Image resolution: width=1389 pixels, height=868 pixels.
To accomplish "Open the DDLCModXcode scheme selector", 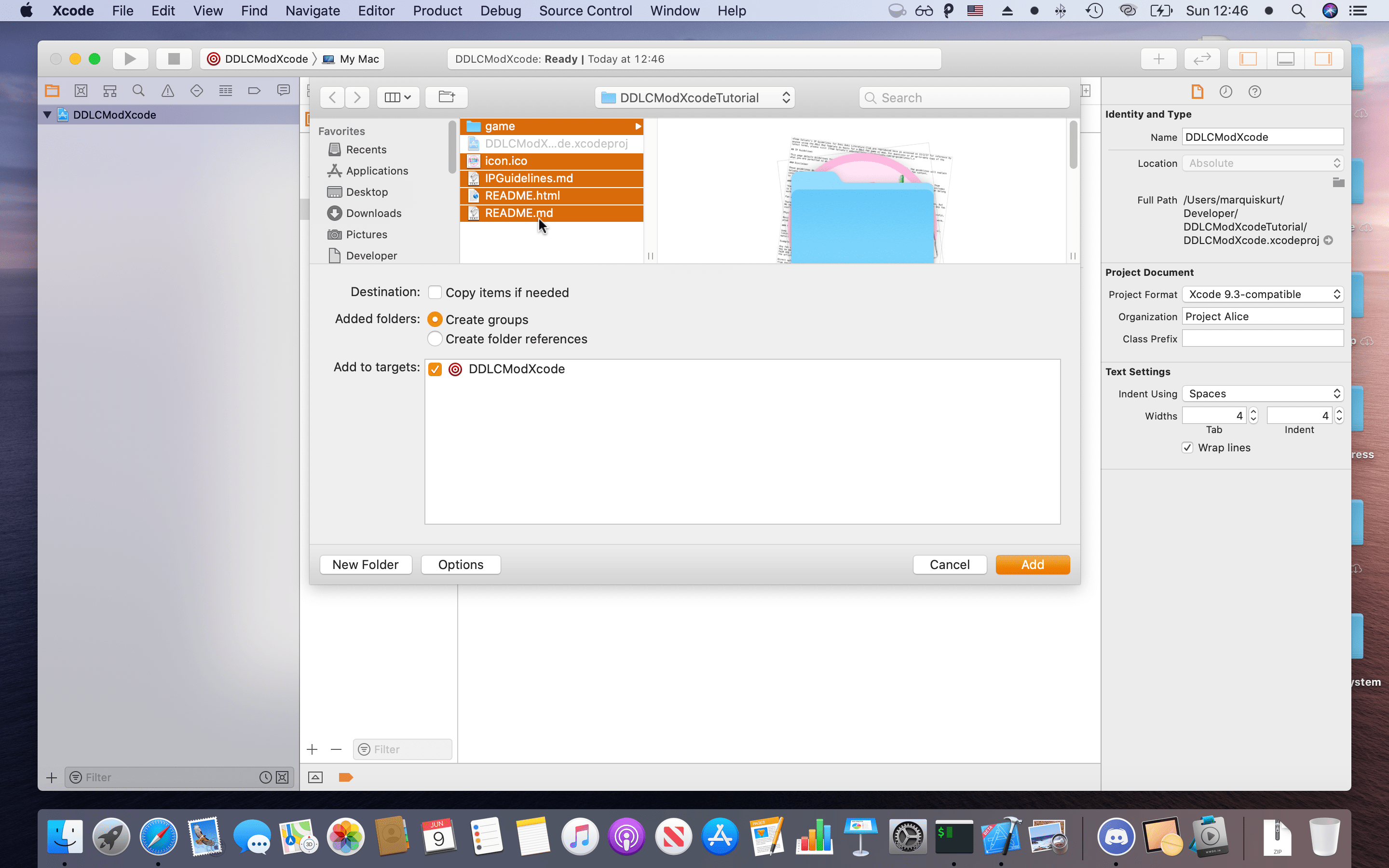I will (259, 58).
